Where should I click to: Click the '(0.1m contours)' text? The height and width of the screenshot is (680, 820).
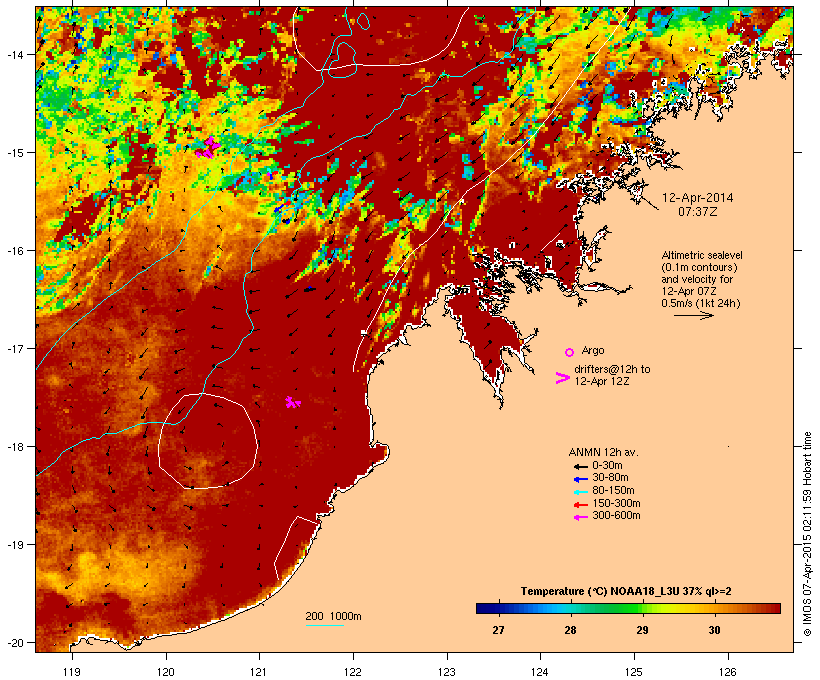699,267
